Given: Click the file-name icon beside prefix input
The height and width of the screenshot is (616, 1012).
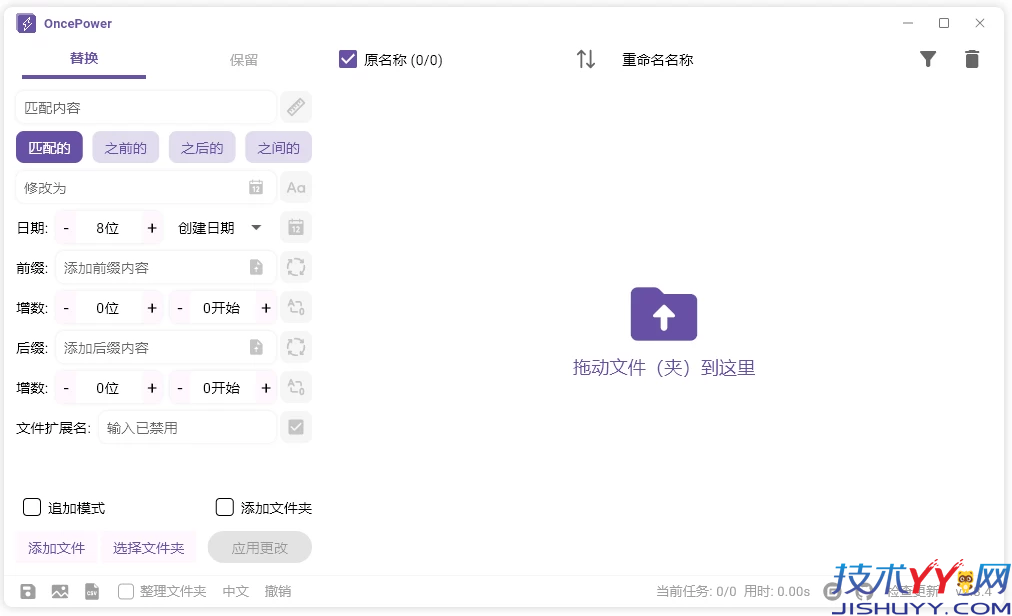Looking at the screenshot, I should click(256, 267).
